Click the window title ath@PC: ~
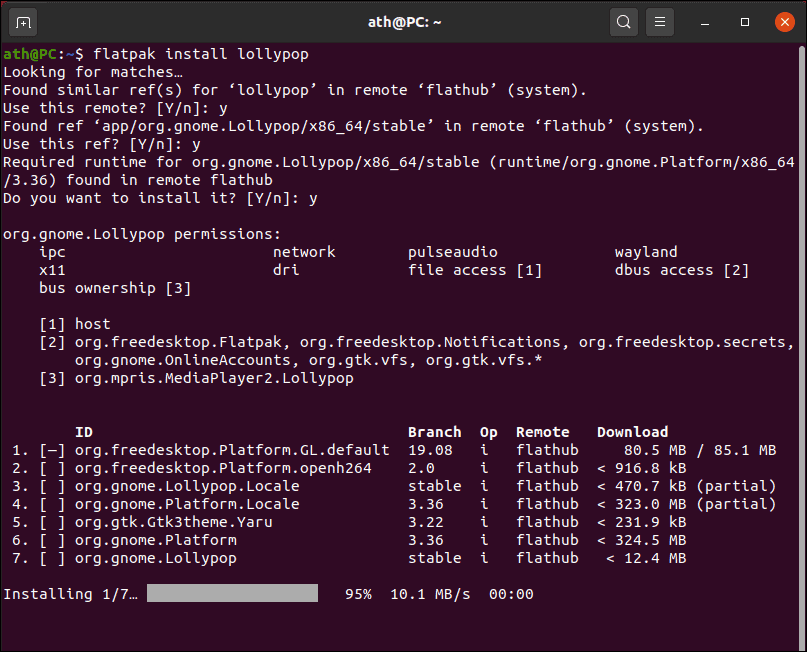 pyautogui.click(x=405, y=23)
